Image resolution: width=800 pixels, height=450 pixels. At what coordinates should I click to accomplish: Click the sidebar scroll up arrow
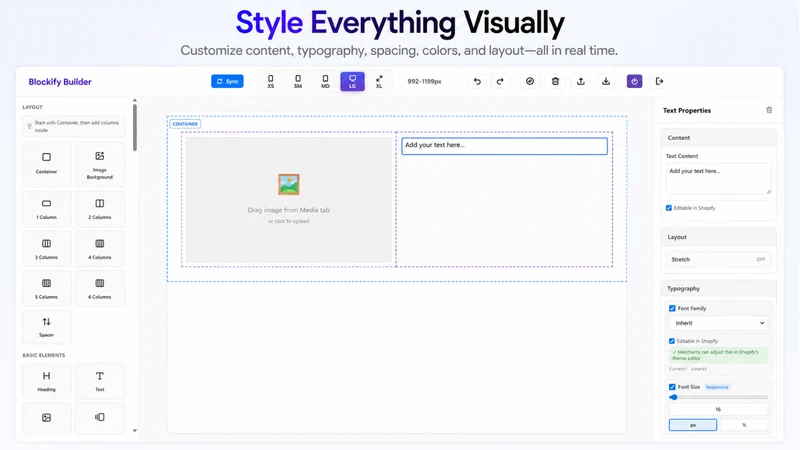click(135, 101)
